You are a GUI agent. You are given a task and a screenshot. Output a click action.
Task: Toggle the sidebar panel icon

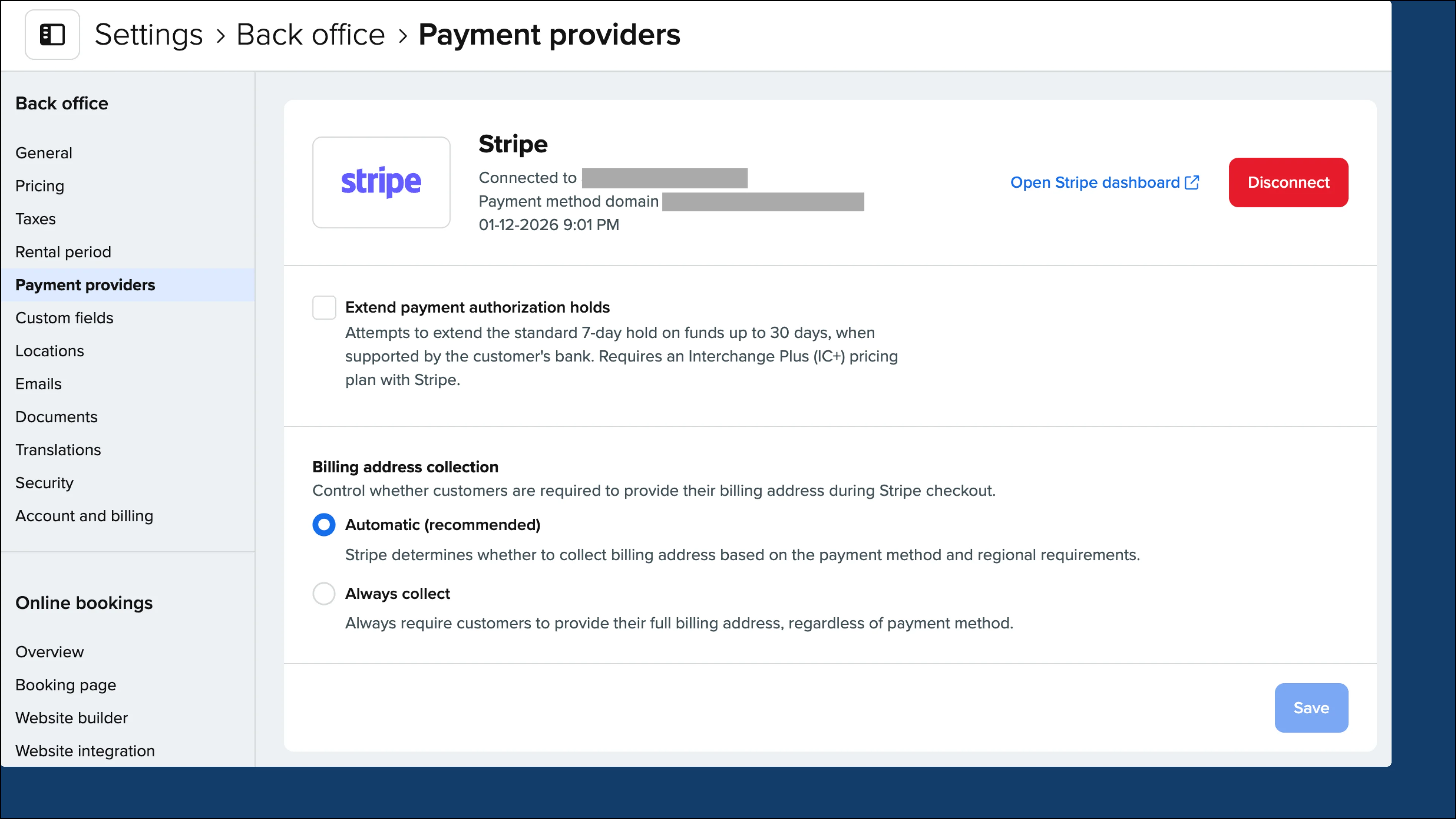point(52,35)
